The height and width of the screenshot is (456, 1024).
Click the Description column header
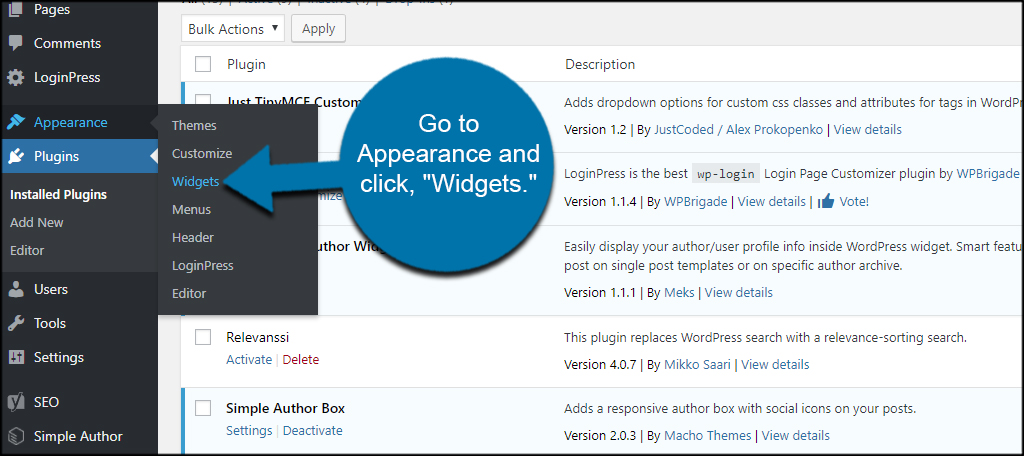[600, 64]
